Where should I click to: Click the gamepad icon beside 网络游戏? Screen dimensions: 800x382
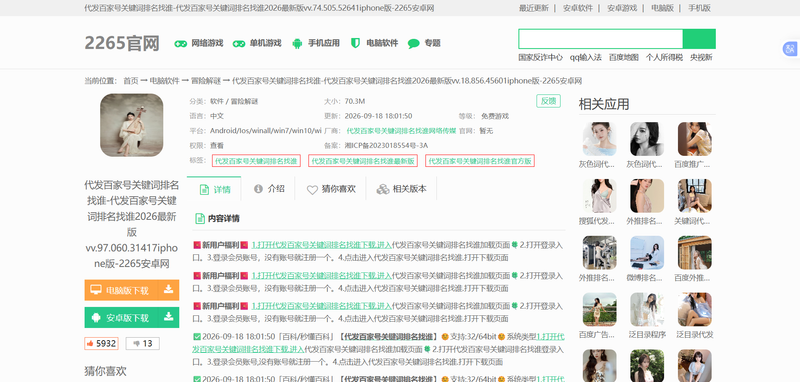(x=181, y=43)
